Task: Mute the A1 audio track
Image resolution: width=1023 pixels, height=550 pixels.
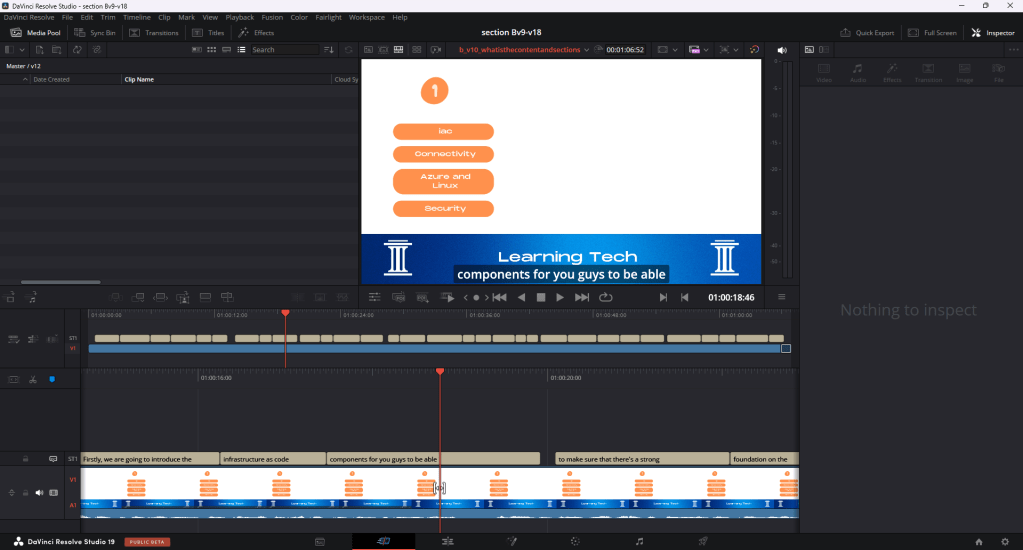Action: (39, 493)
